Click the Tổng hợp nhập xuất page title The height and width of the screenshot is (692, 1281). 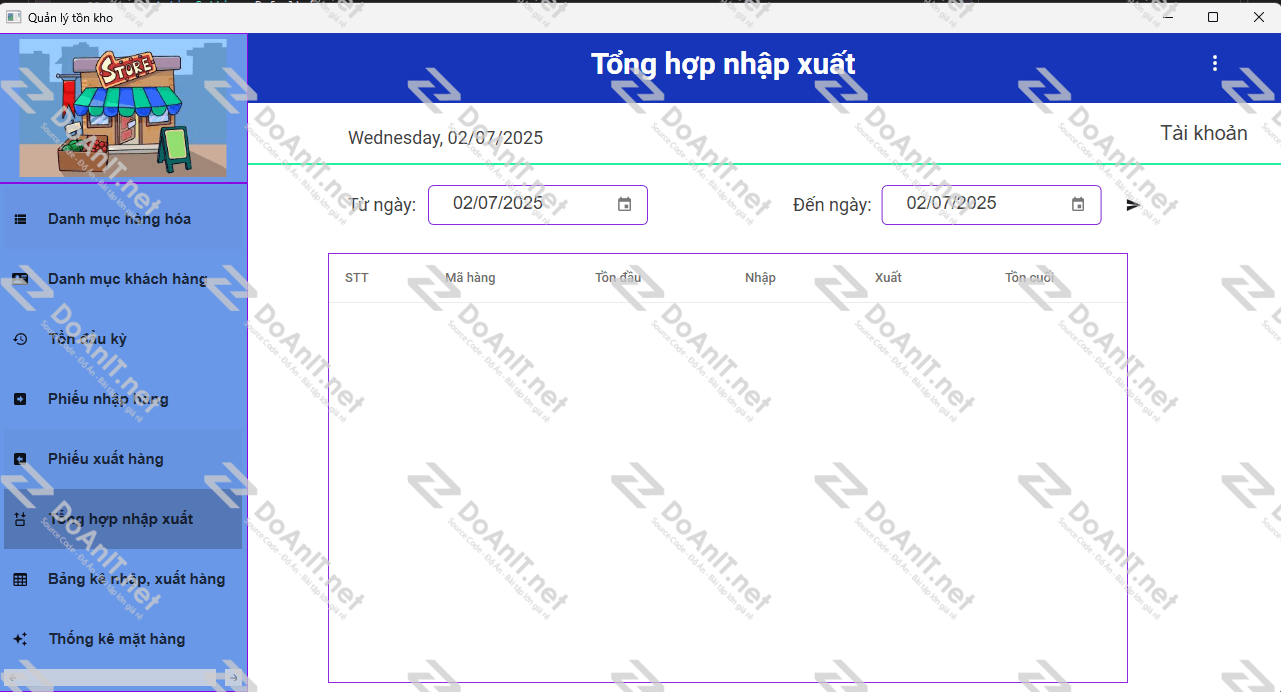[x=723, y=64]
